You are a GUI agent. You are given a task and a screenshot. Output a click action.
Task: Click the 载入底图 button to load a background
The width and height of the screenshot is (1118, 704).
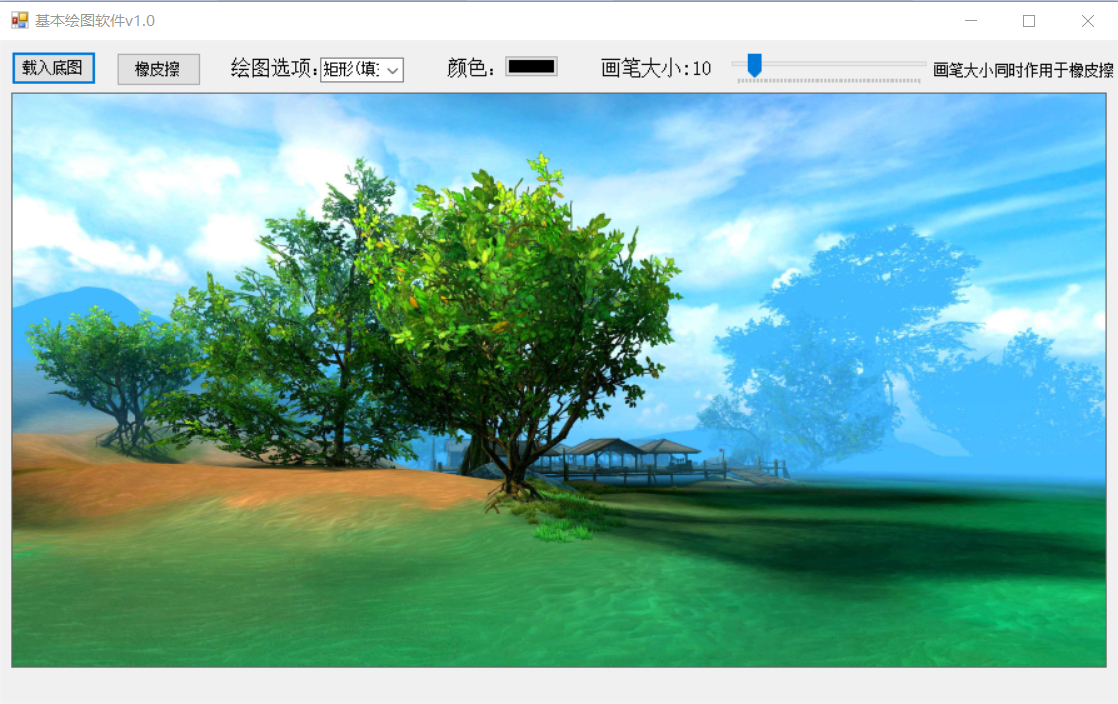point(52,68)
